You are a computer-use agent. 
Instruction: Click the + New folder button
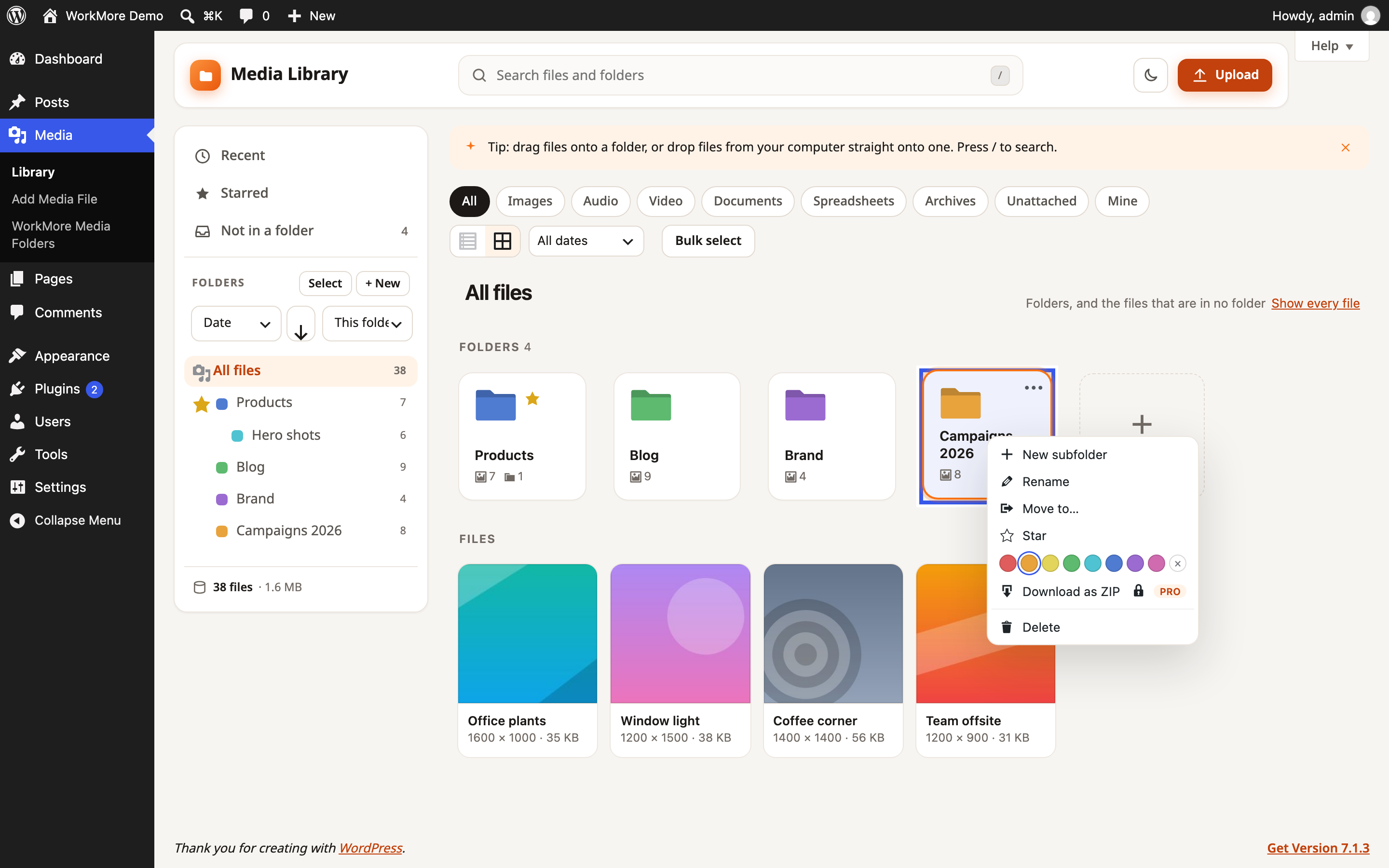[x=382, y=284]
